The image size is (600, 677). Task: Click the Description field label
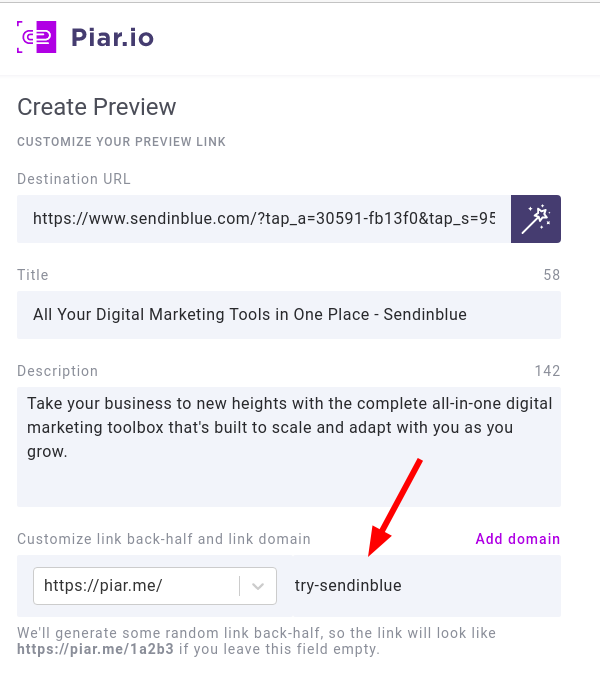click(57, 371)
